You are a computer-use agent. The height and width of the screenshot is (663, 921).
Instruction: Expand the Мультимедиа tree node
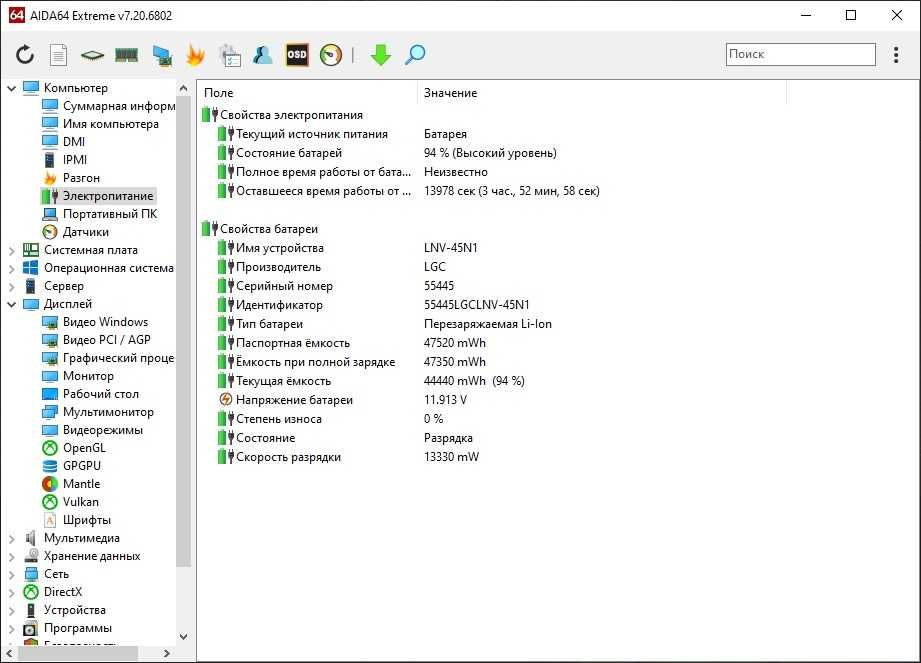tap(11, 539)
